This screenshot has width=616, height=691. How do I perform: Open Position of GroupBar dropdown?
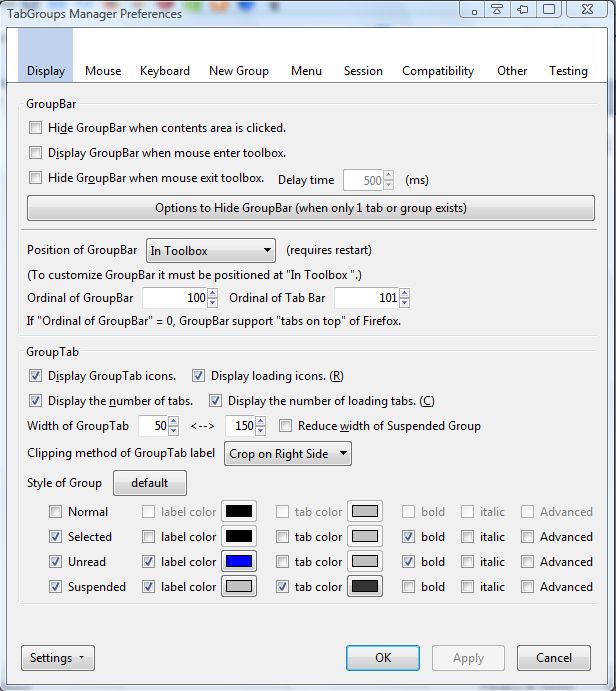(x=210, y=250)
